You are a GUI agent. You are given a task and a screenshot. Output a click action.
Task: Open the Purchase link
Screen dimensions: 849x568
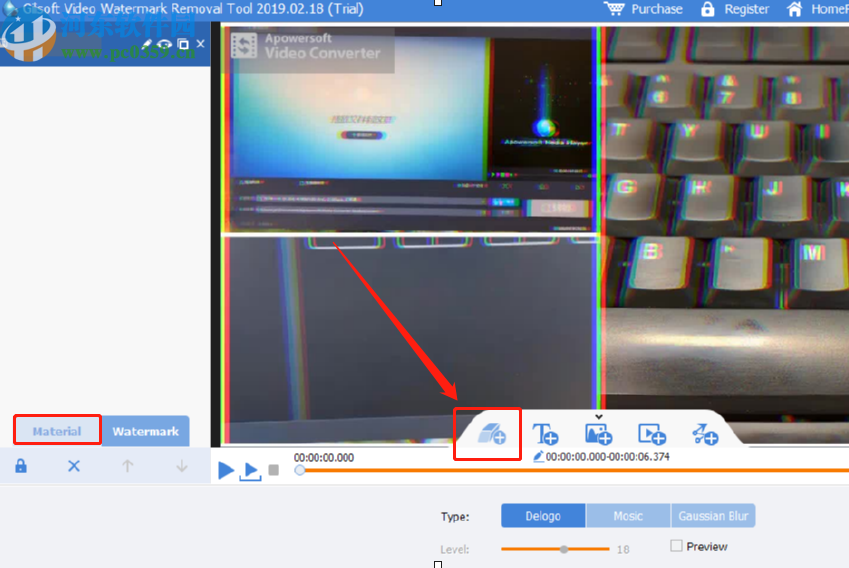[657, 9]
